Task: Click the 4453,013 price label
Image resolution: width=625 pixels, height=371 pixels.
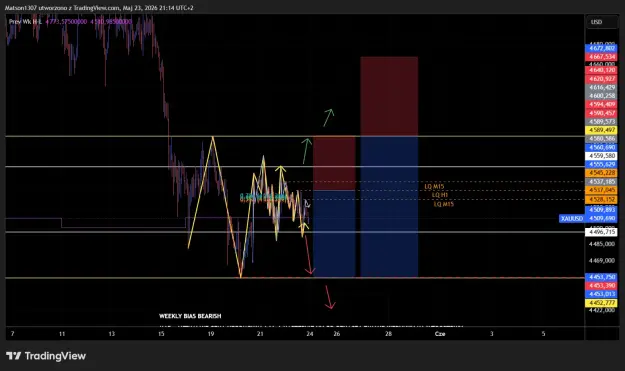Action: [601, 294]
